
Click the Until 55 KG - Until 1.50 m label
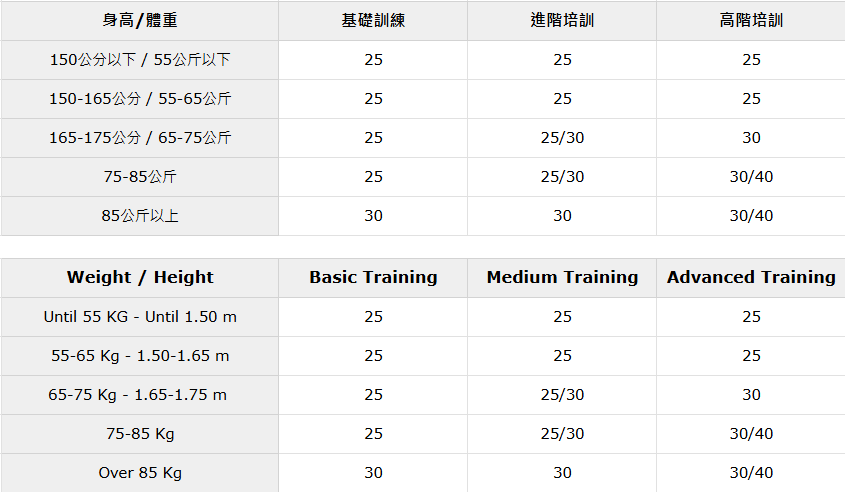coord(140,317)
